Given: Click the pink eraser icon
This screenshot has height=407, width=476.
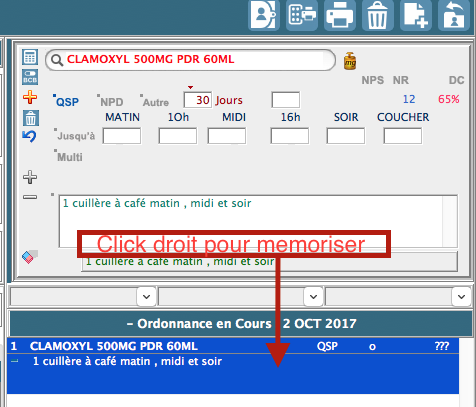Looking at the screenshot, I should pyautogui.click(x=30, y=257).
